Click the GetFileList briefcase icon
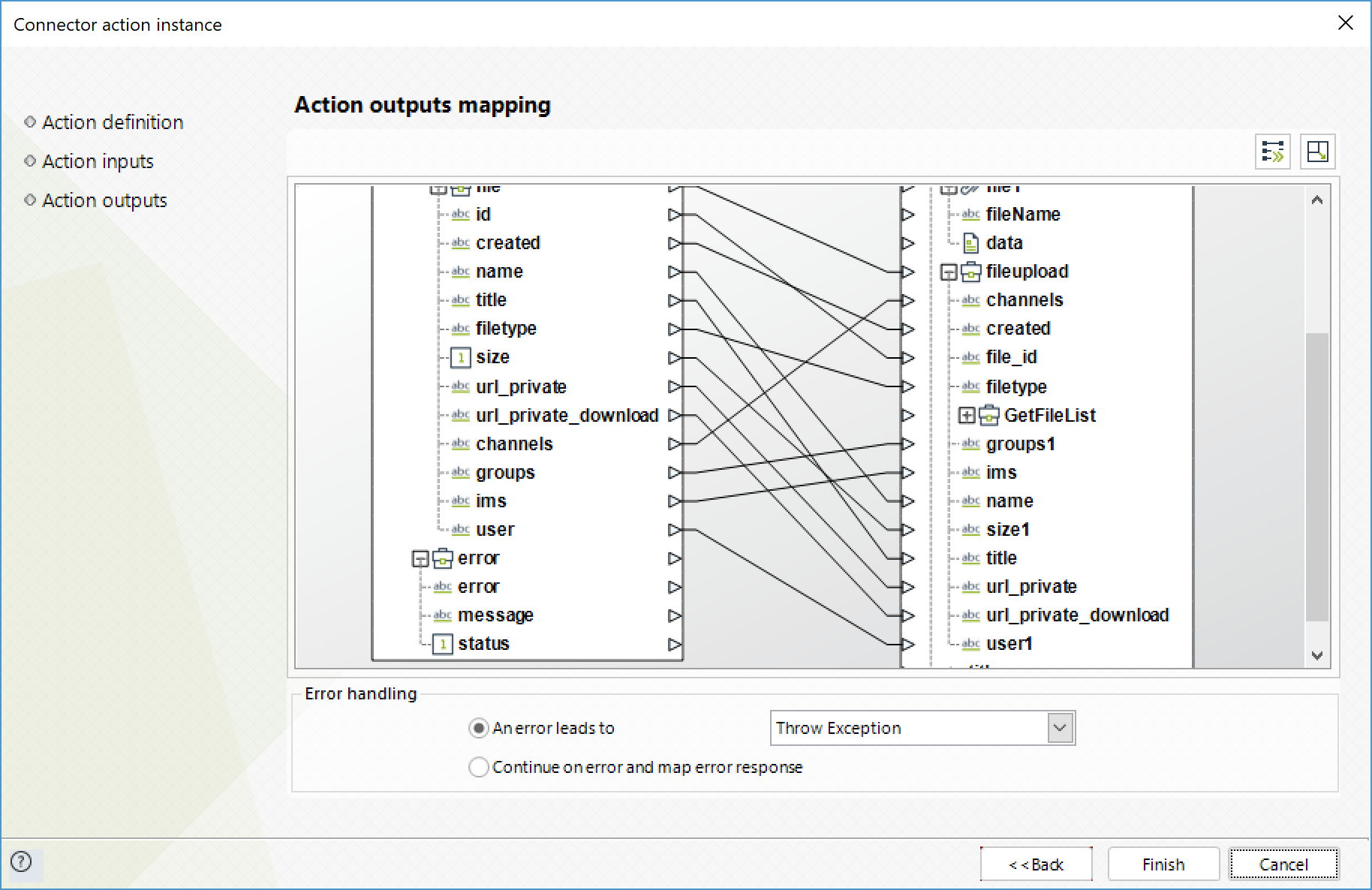This screenshot has height=890, width=1372. tap(989, 415)
